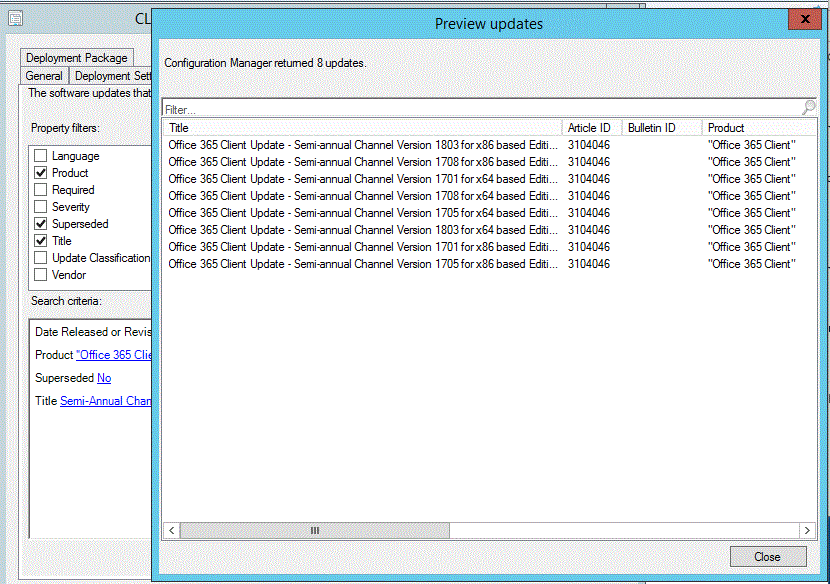Click the horizontal scrollbar right arrow

[807, 531]
